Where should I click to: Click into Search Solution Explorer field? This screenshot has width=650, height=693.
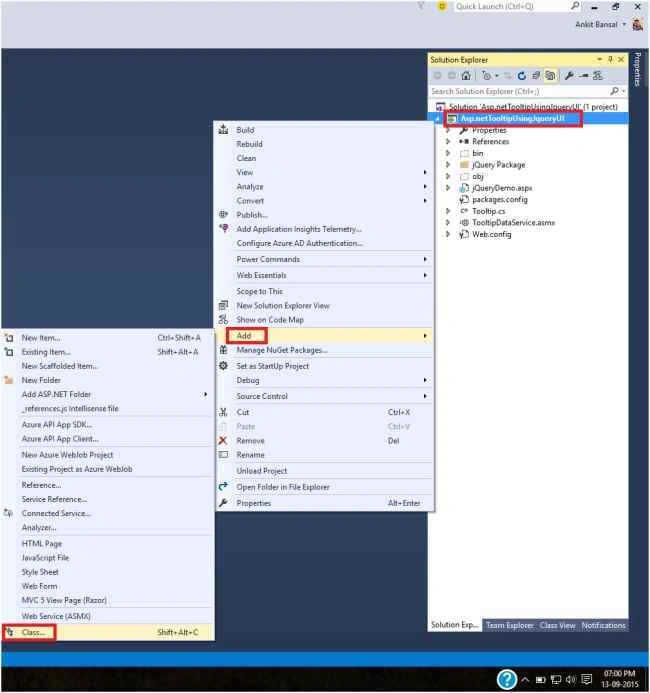(x=519, y=91)
